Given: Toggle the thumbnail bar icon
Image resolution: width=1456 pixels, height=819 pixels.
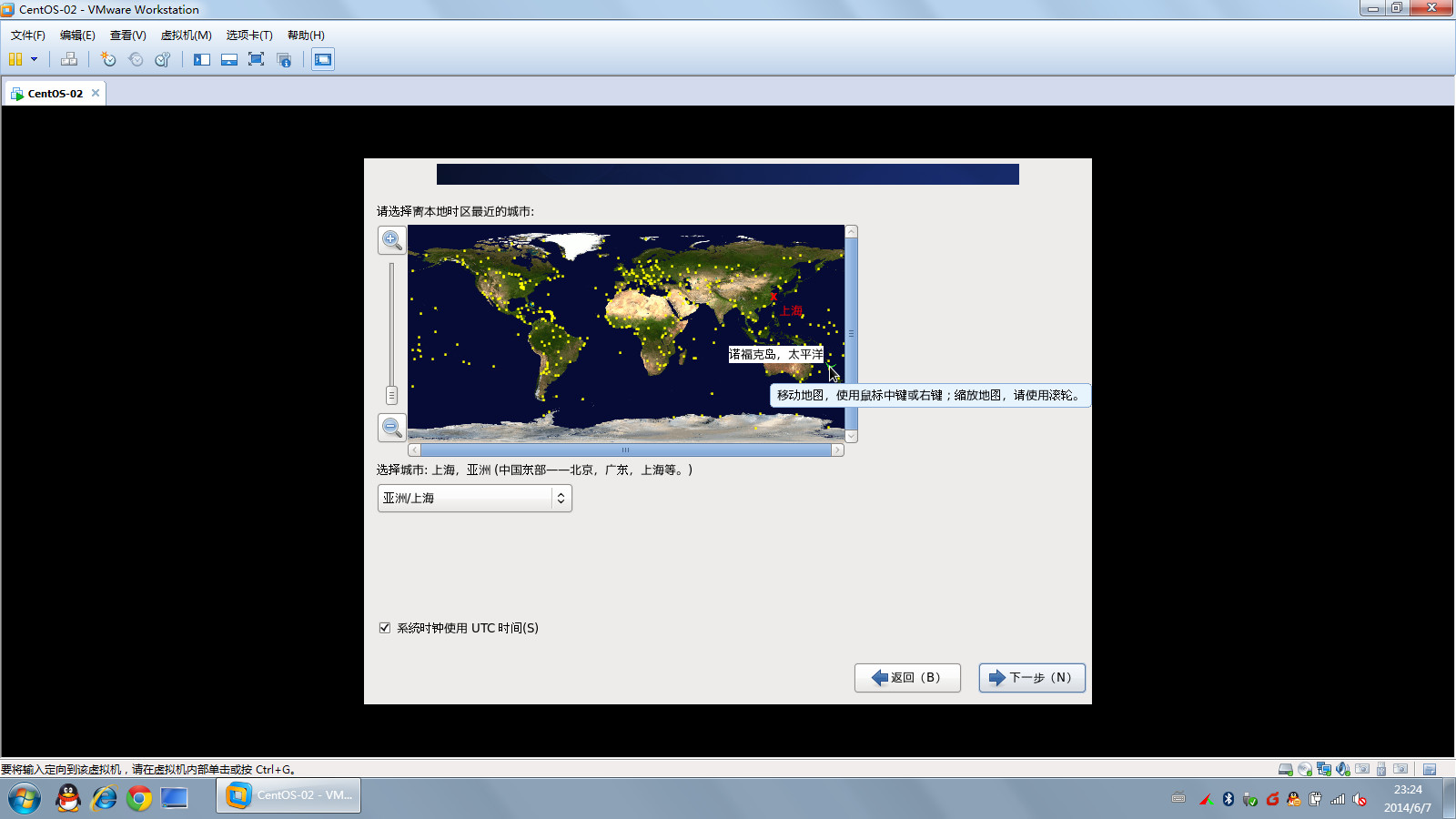Looking at the screenshot, I should click(229, 59).
